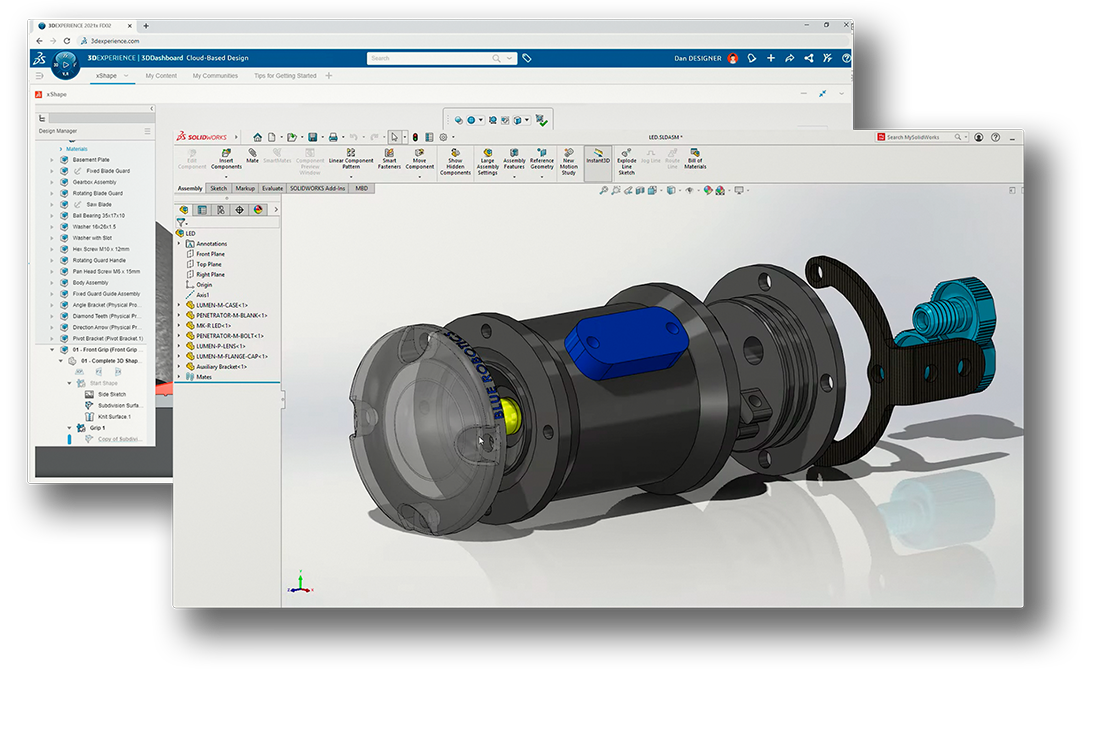Viewport: 1100px width, 750px height.
Task: Switch to the MBD tab
Action: (x=362, y=189)
